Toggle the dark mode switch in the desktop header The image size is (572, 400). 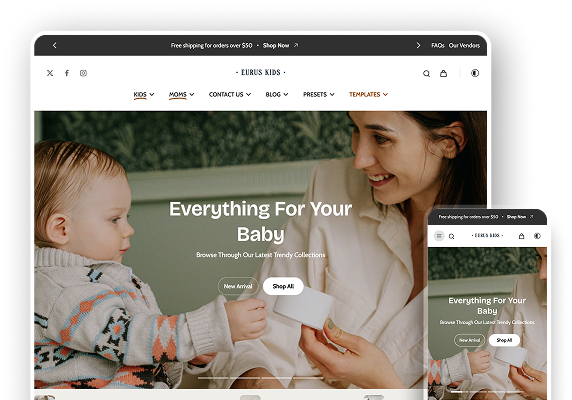(475, 73)
